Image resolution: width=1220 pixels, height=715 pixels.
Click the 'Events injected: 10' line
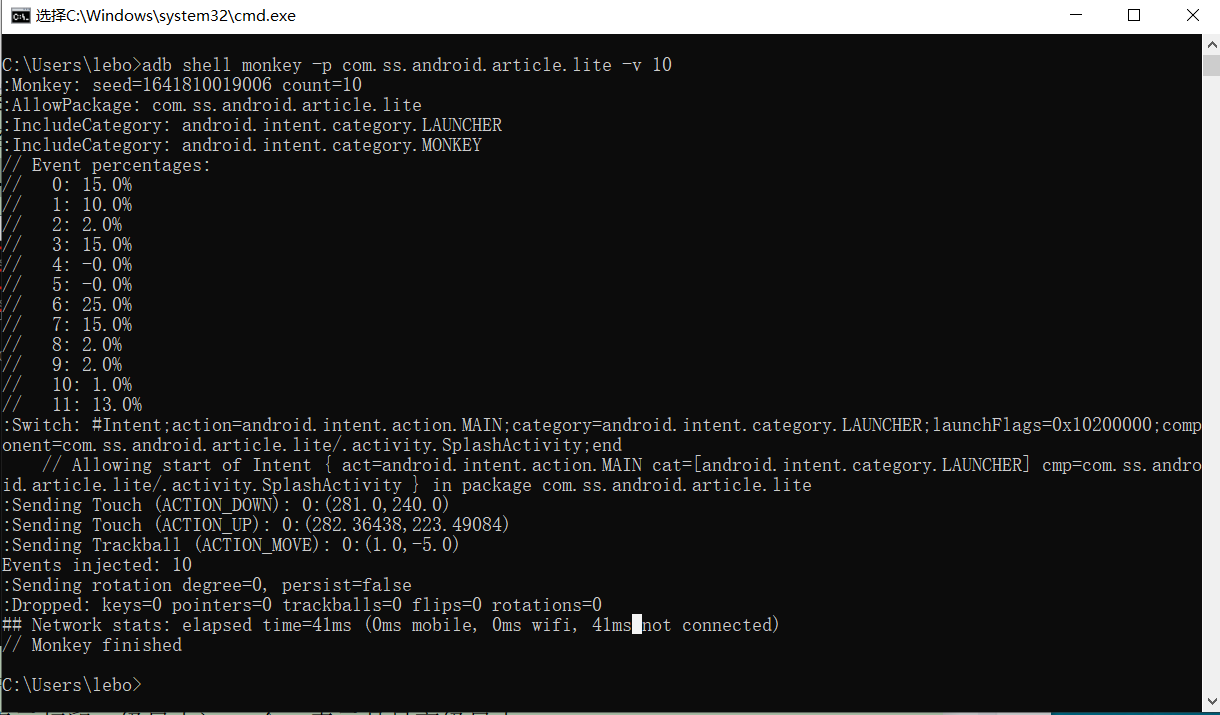[x=97, y=565]
